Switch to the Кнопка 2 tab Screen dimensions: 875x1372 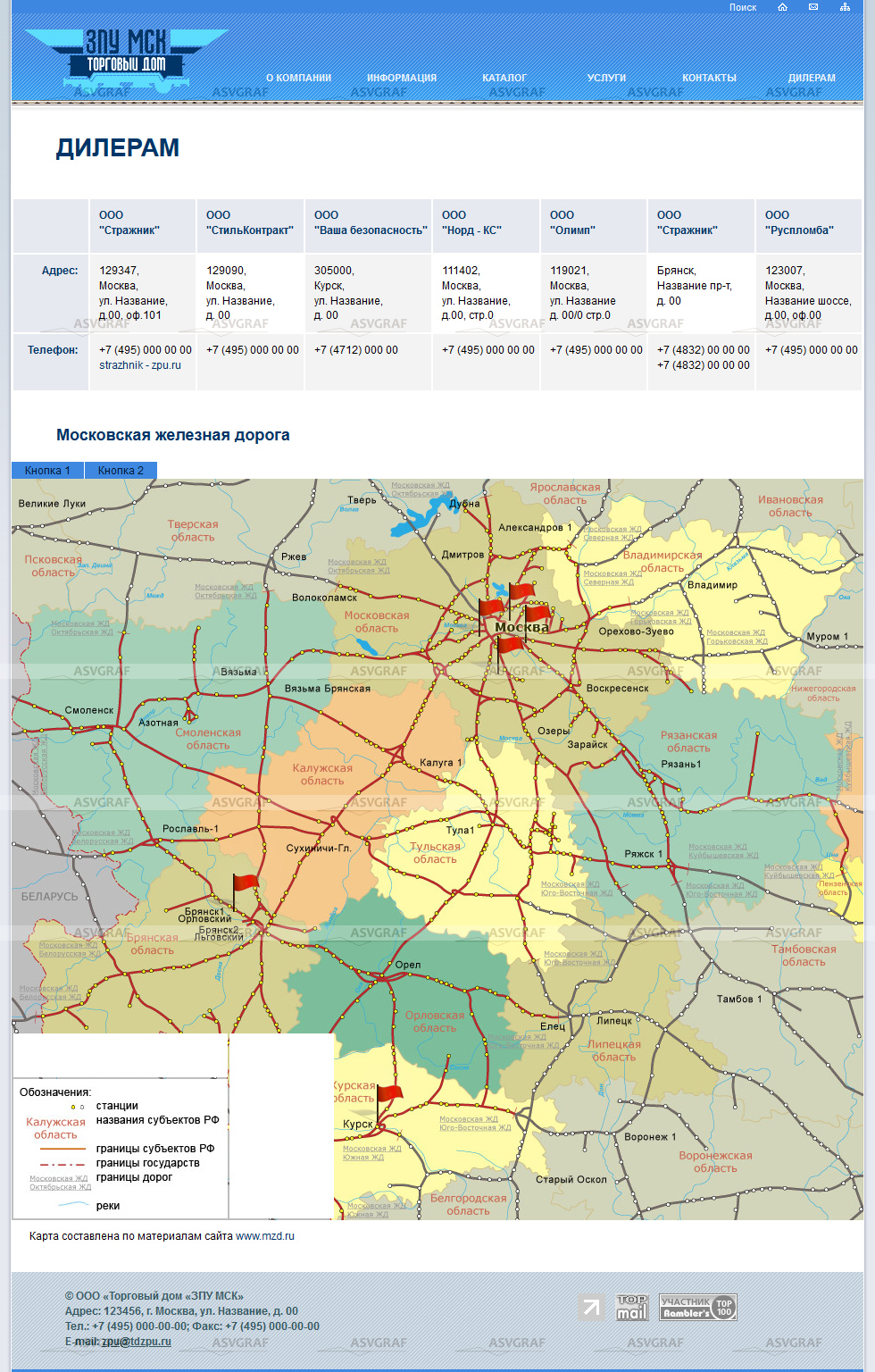pos(121,470)
